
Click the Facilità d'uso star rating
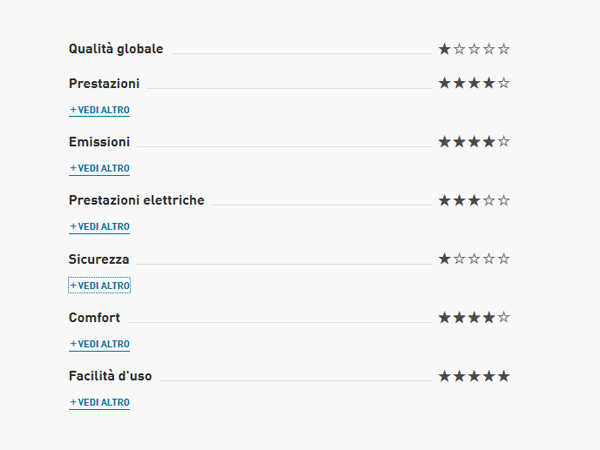[x=474, y=376]
